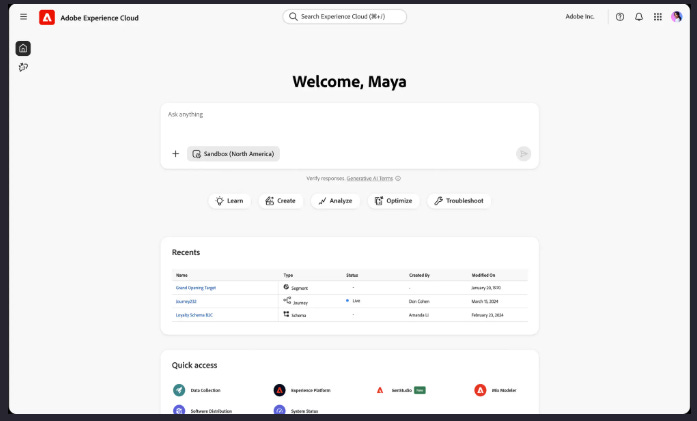Click the Experience Platform black icon
The width and height of the screenshot is (697, 421).
(x=279, y=390)
